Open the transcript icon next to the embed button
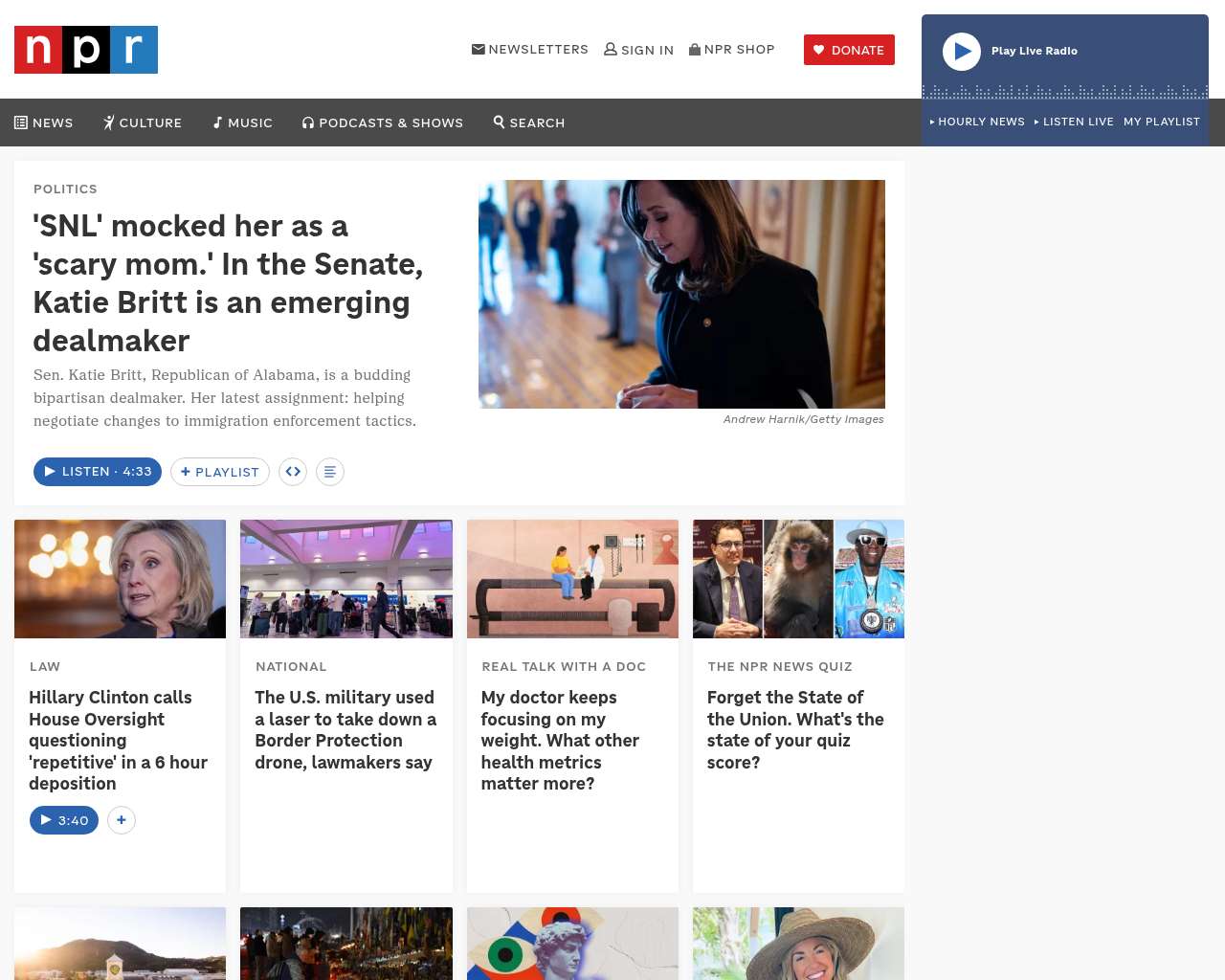Screen dimensions: 1225x980 (330, 472)
